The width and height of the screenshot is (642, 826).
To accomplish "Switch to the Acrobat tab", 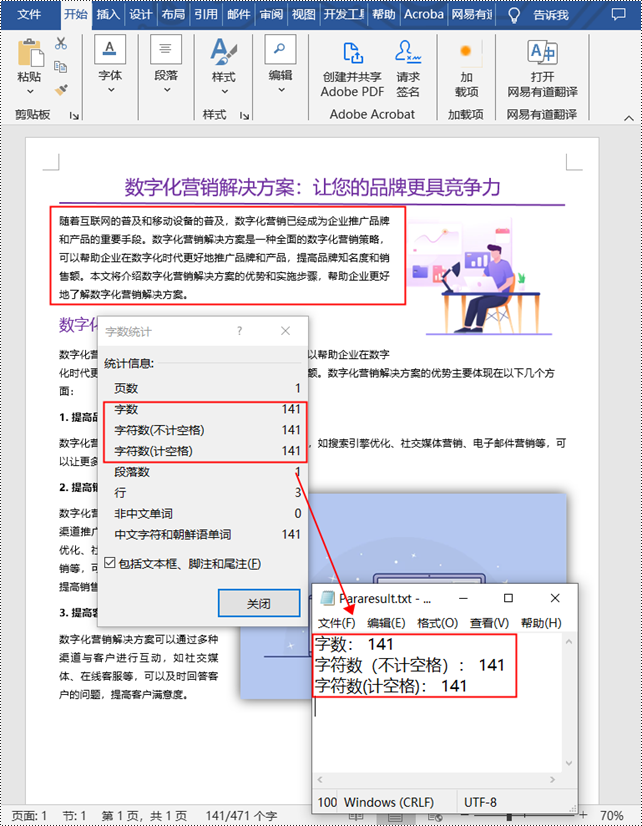I will tap(424, 15).
